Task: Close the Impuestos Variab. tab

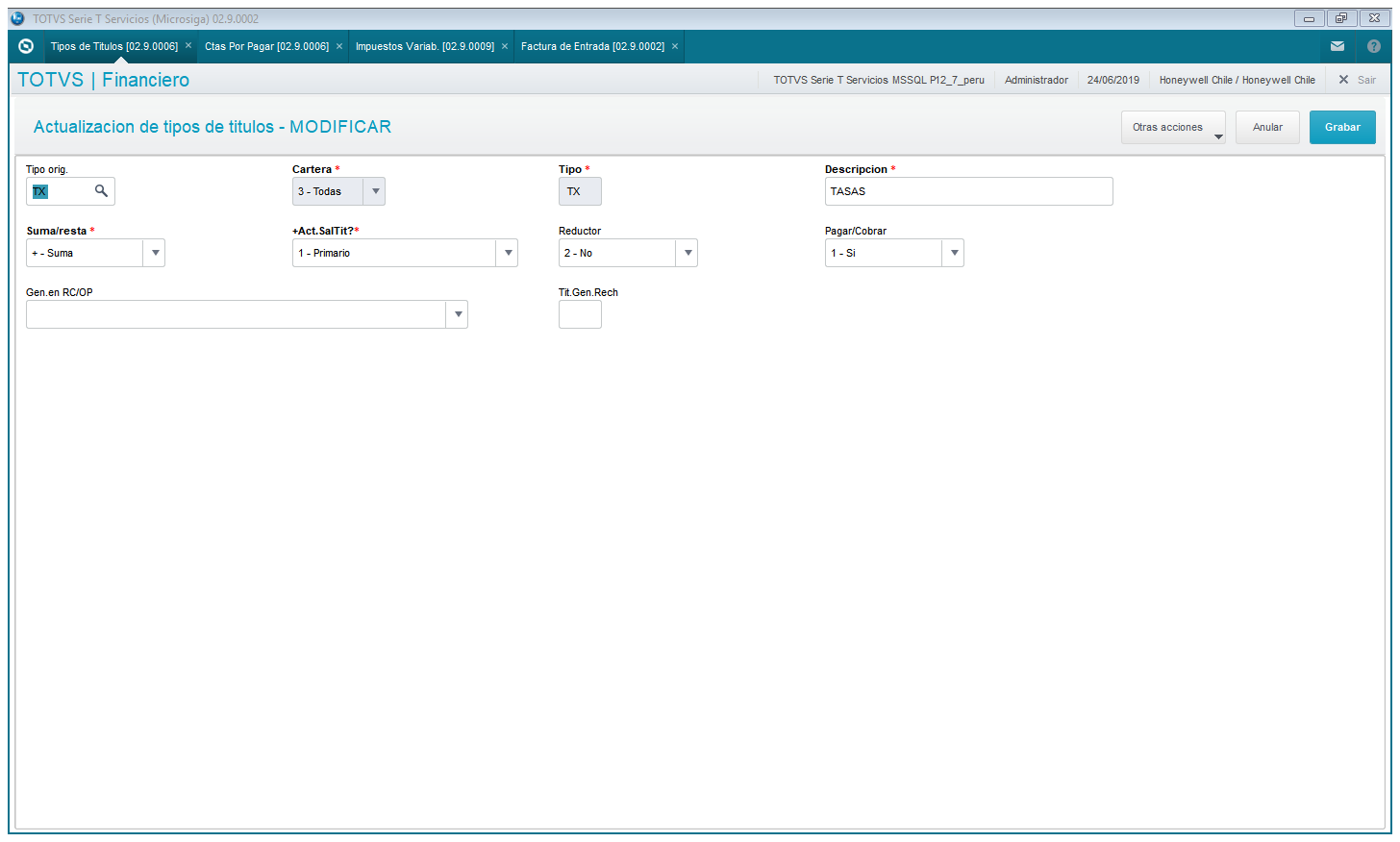Action: coord(505,46)
